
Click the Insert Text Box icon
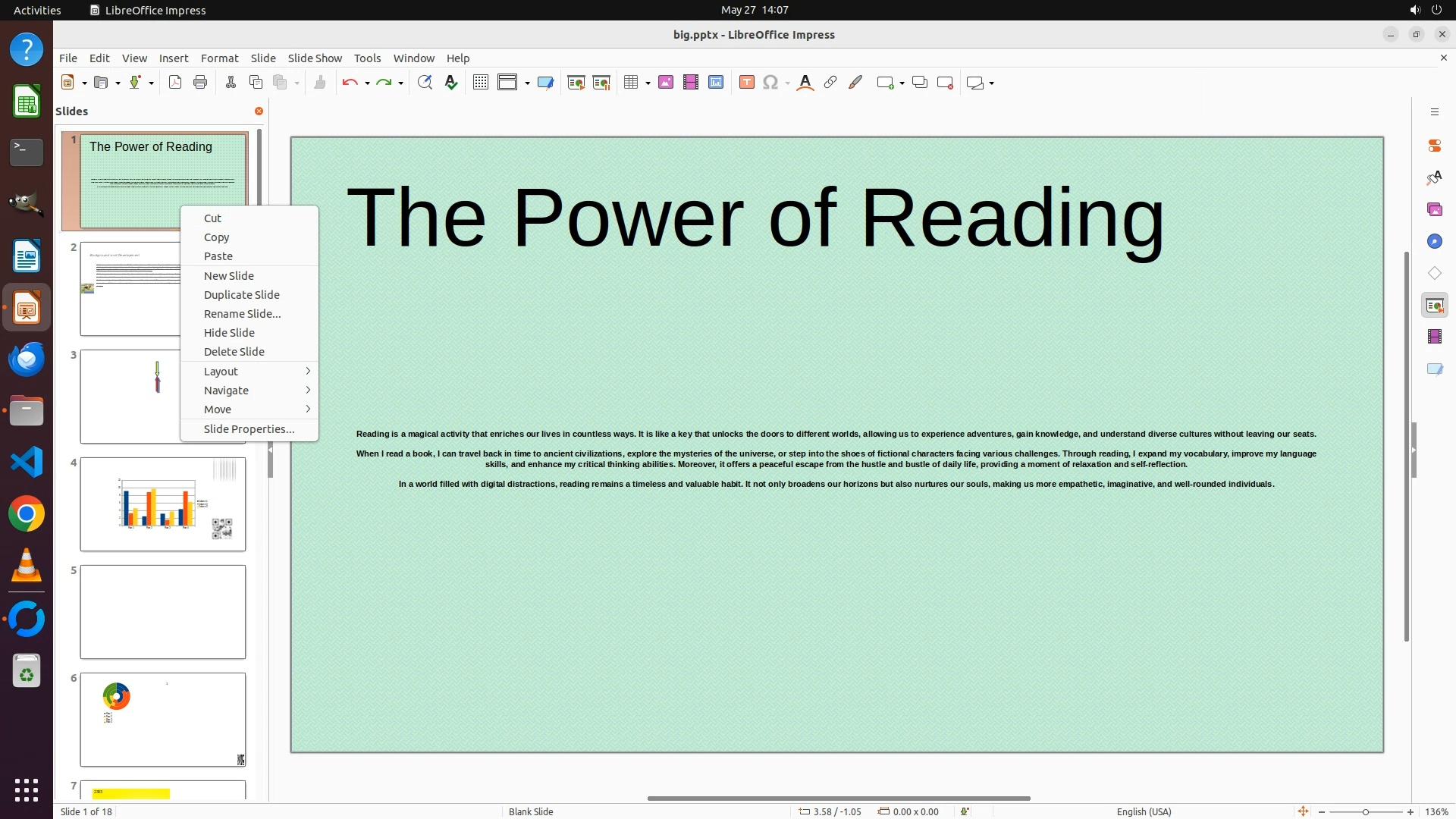point(746,83)
